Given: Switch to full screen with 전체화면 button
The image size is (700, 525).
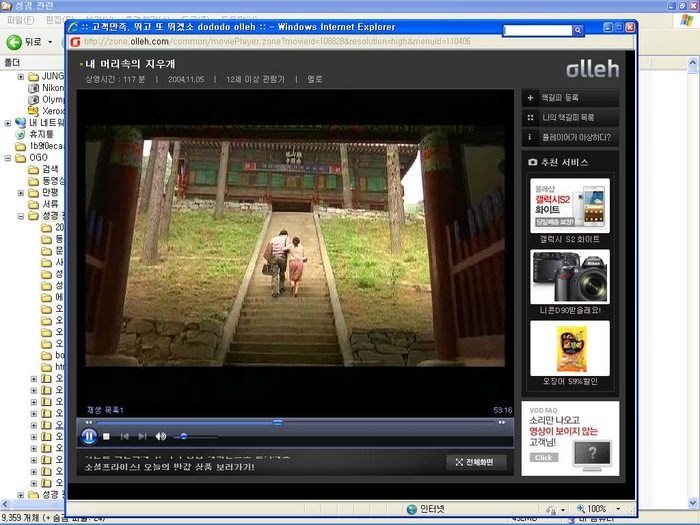Looking at the screenshot, I should click(x=476, y=462).
